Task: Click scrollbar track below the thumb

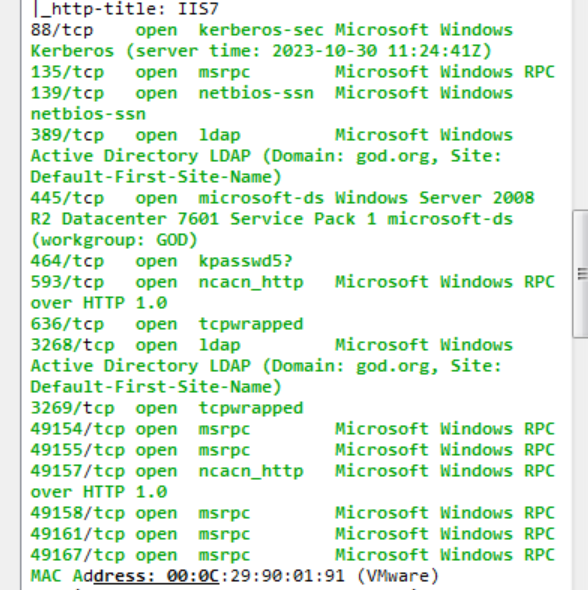Action: [582, 464]
